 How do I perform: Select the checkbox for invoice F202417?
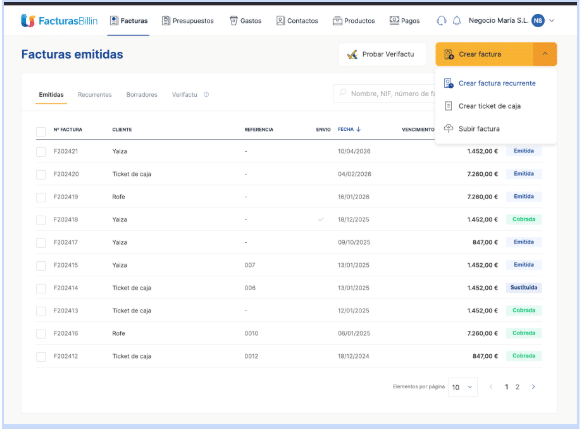pyautogui.click(x=41, y=243)
